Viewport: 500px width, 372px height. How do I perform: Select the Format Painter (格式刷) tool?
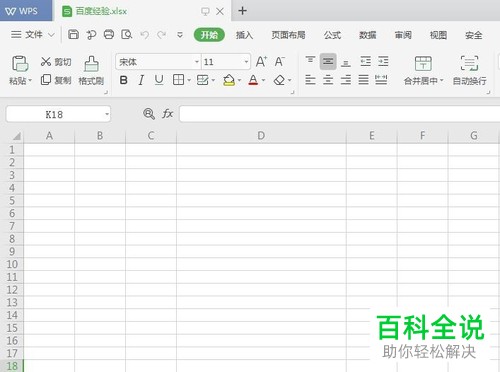[x=91, y=70]
